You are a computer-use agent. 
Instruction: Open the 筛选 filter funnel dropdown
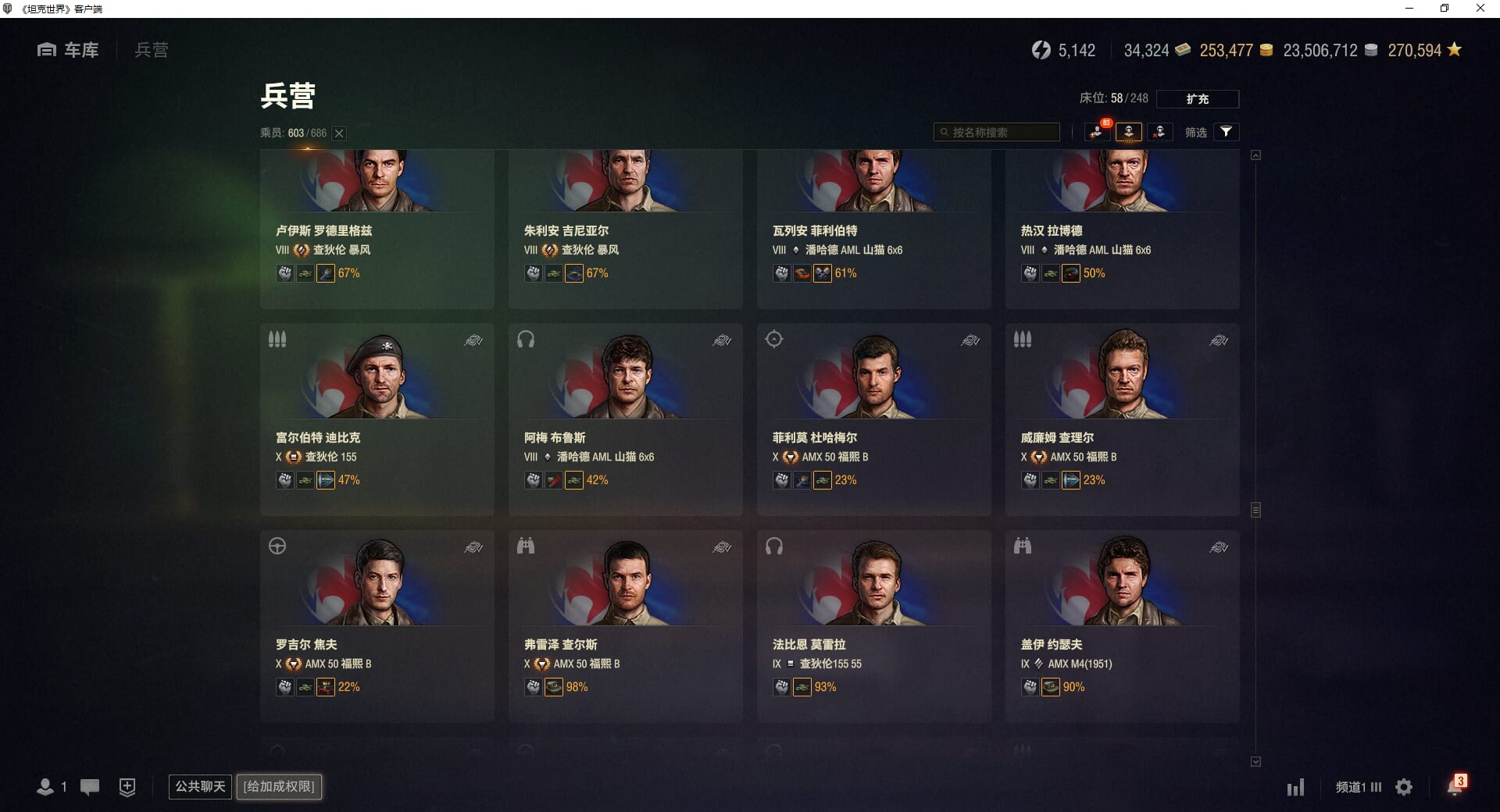1227,132
